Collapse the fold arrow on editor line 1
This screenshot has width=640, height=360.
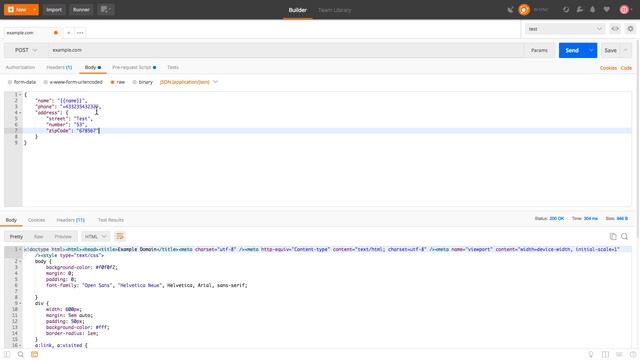20,95
